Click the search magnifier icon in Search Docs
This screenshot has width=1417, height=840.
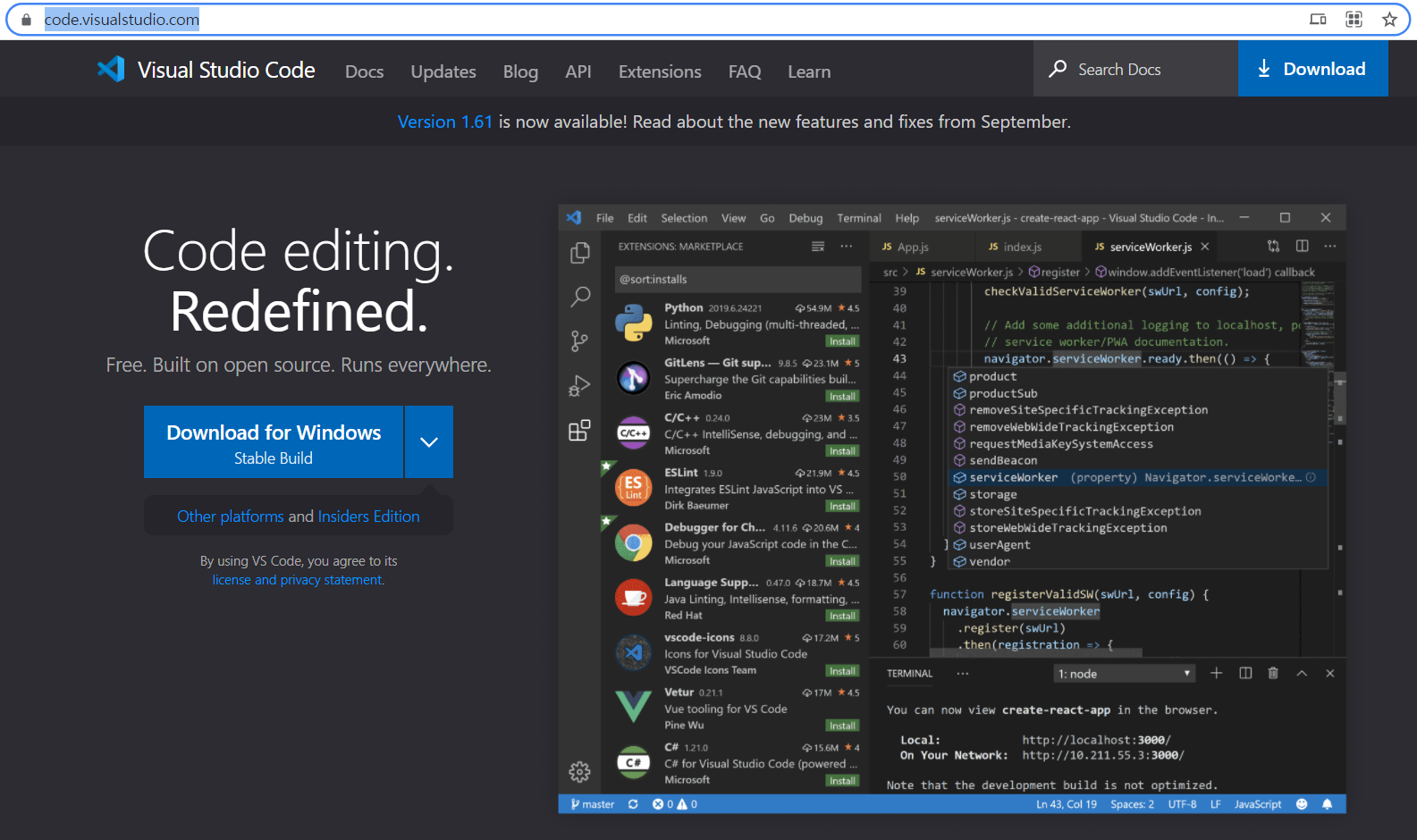pyautogui.click(x=1058, y=69)
